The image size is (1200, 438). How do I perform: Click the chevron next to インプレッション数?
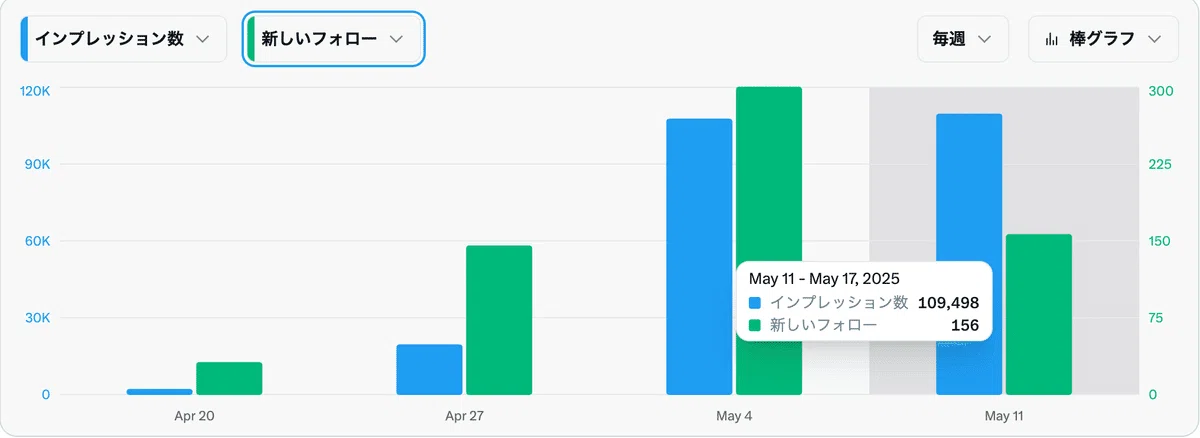pyautogui.click(x=203, y=39)
